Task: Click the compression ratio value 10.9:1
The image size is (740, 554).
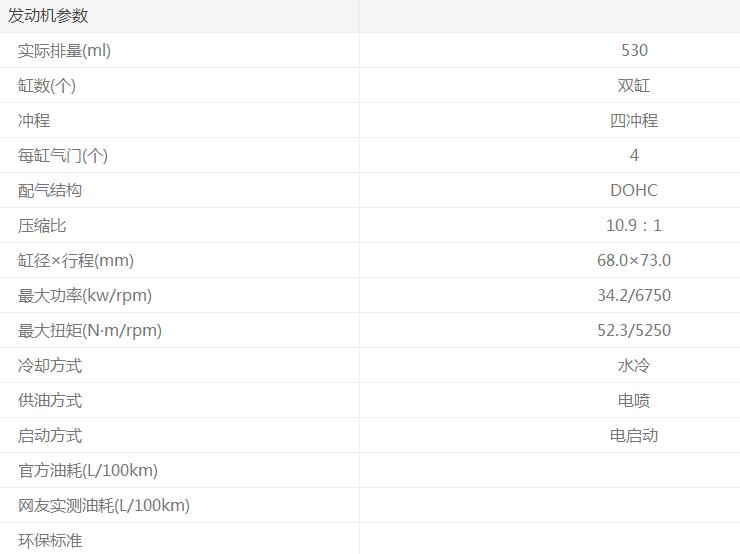Action: click(x=634, y=226)
